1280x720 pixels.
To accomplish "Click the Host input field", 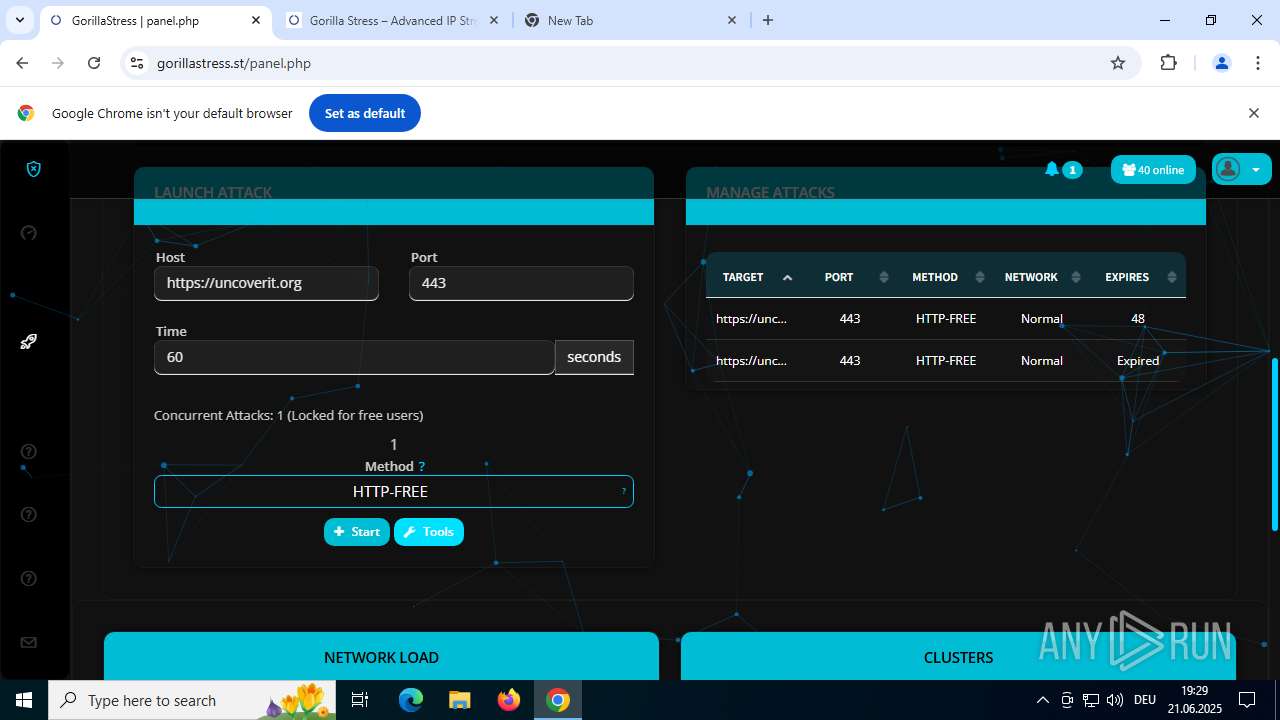I will [266, 283].
